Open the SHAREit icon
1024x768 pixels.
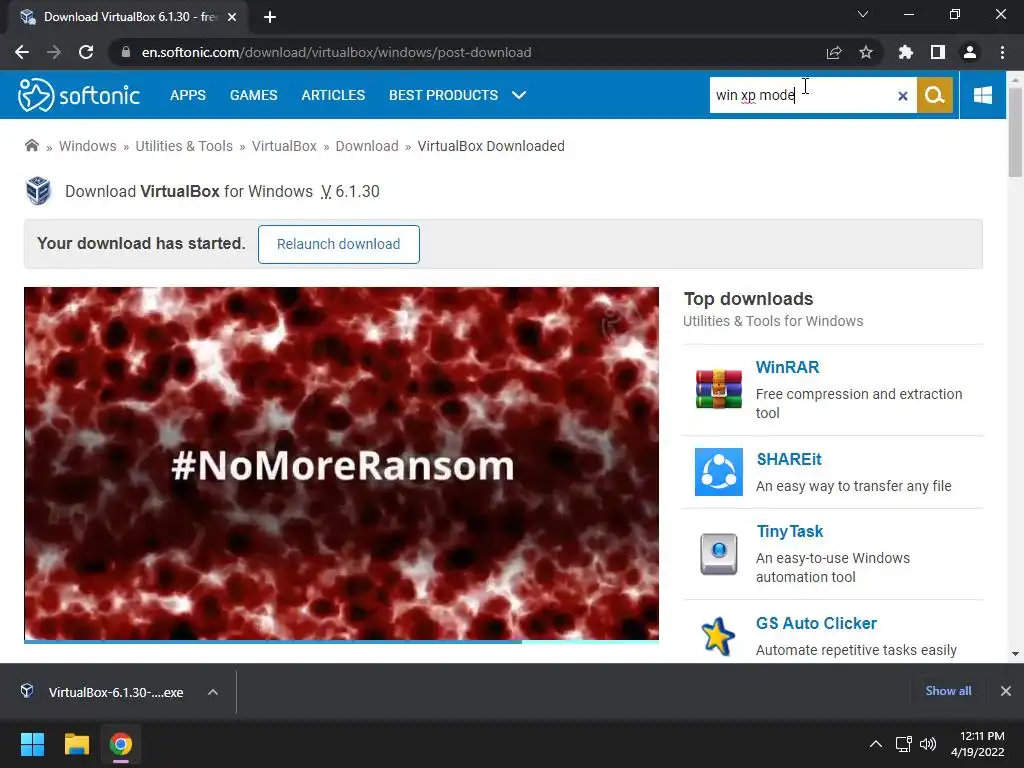(x=718, y=472)
